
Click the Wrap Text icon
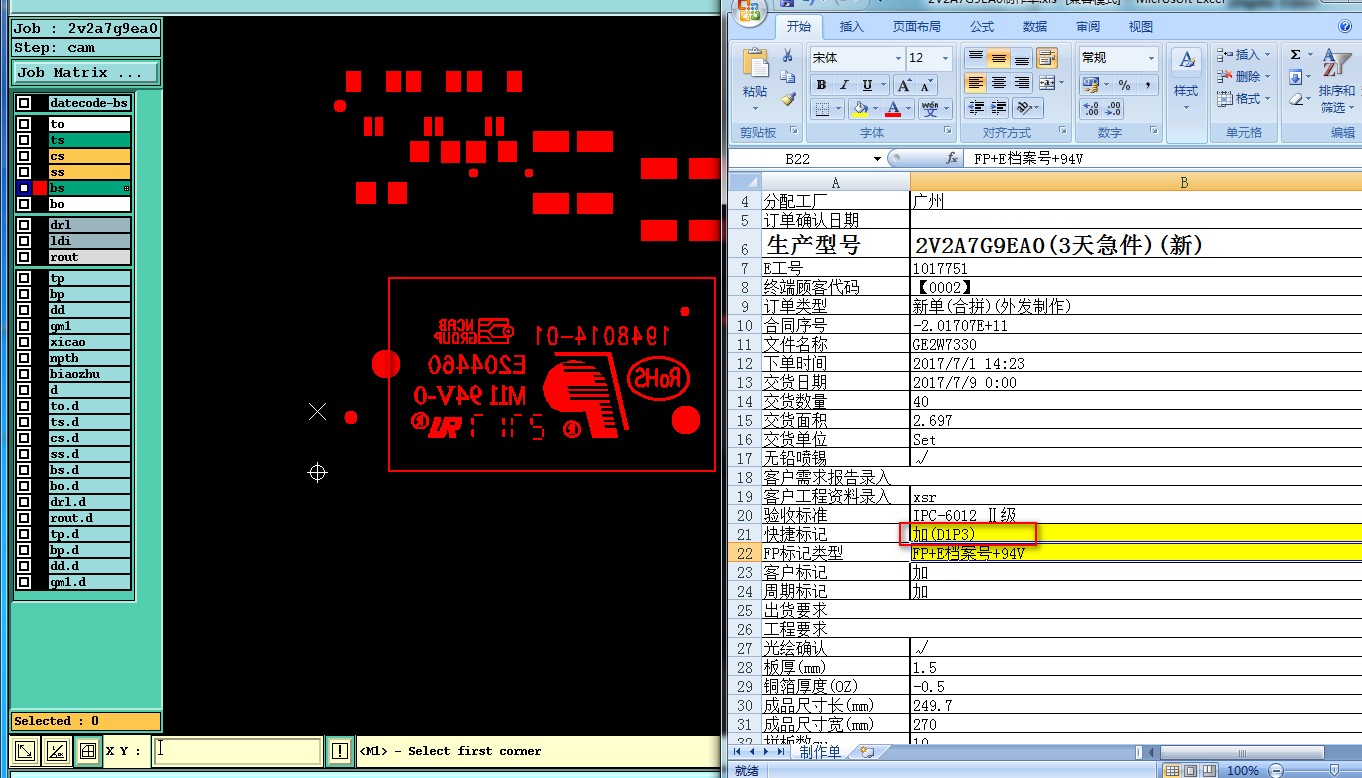tap(1046, 57)
